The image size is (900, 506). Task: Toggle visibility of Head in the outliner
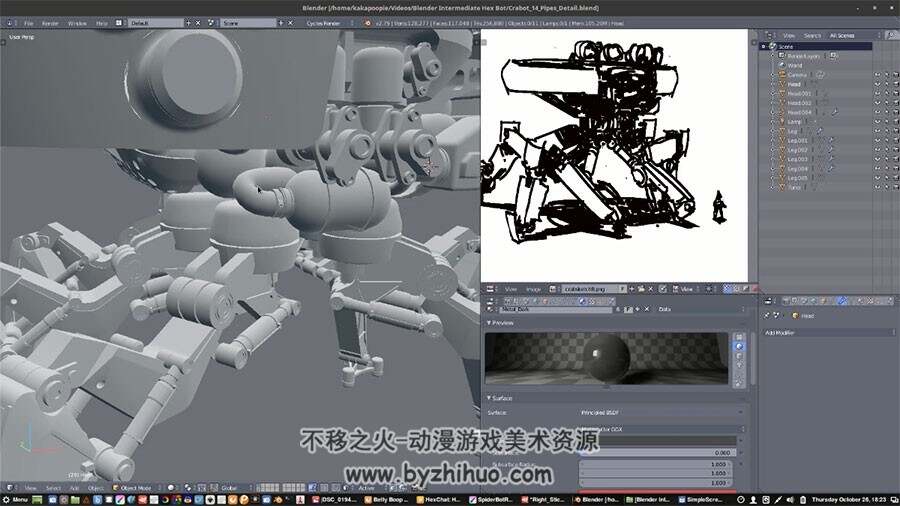(878, 84)
